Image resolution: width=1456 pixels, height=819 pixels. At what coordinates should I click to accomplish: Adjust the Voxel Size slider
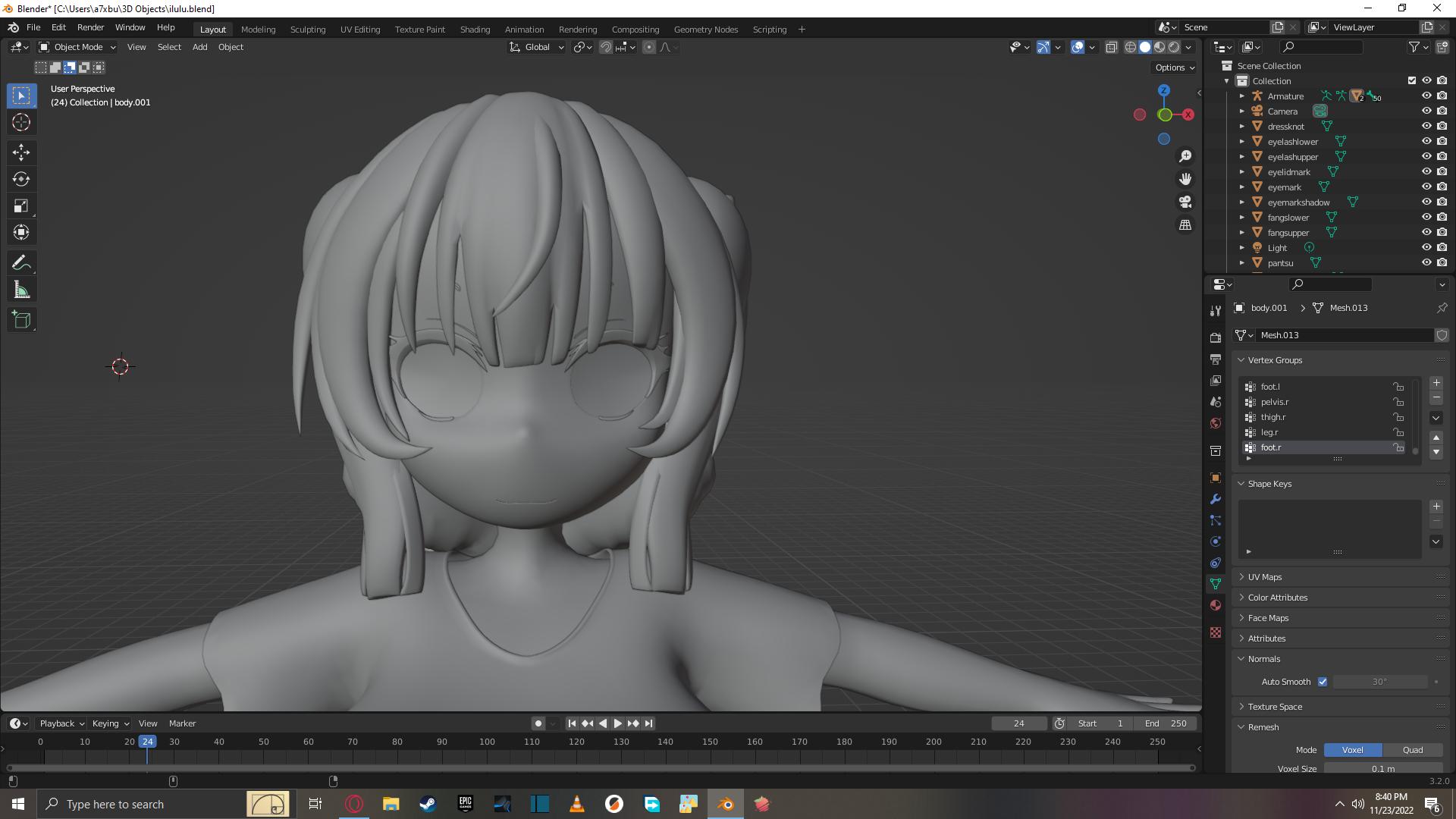click(x=1382, y=768)
